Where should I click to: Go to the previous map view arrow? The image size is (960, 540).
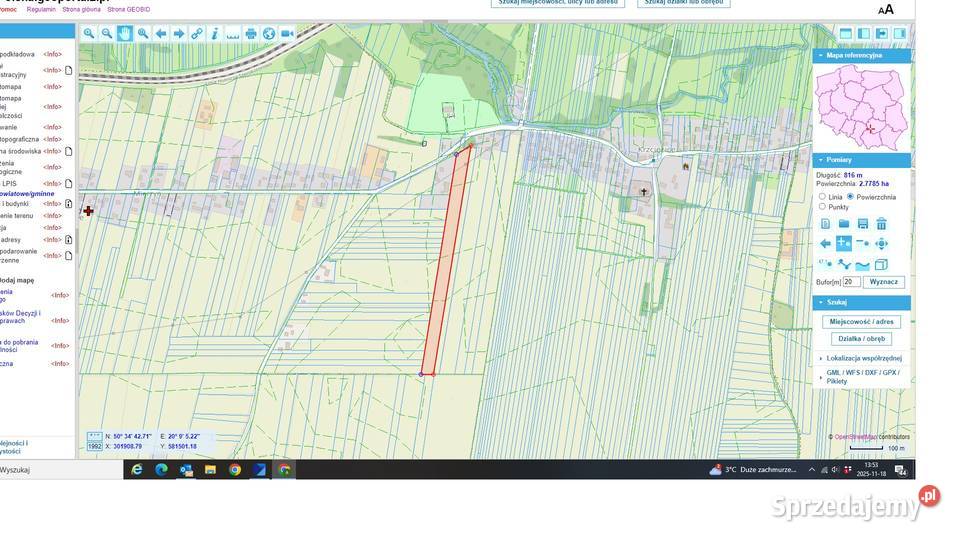pos(161,33)
